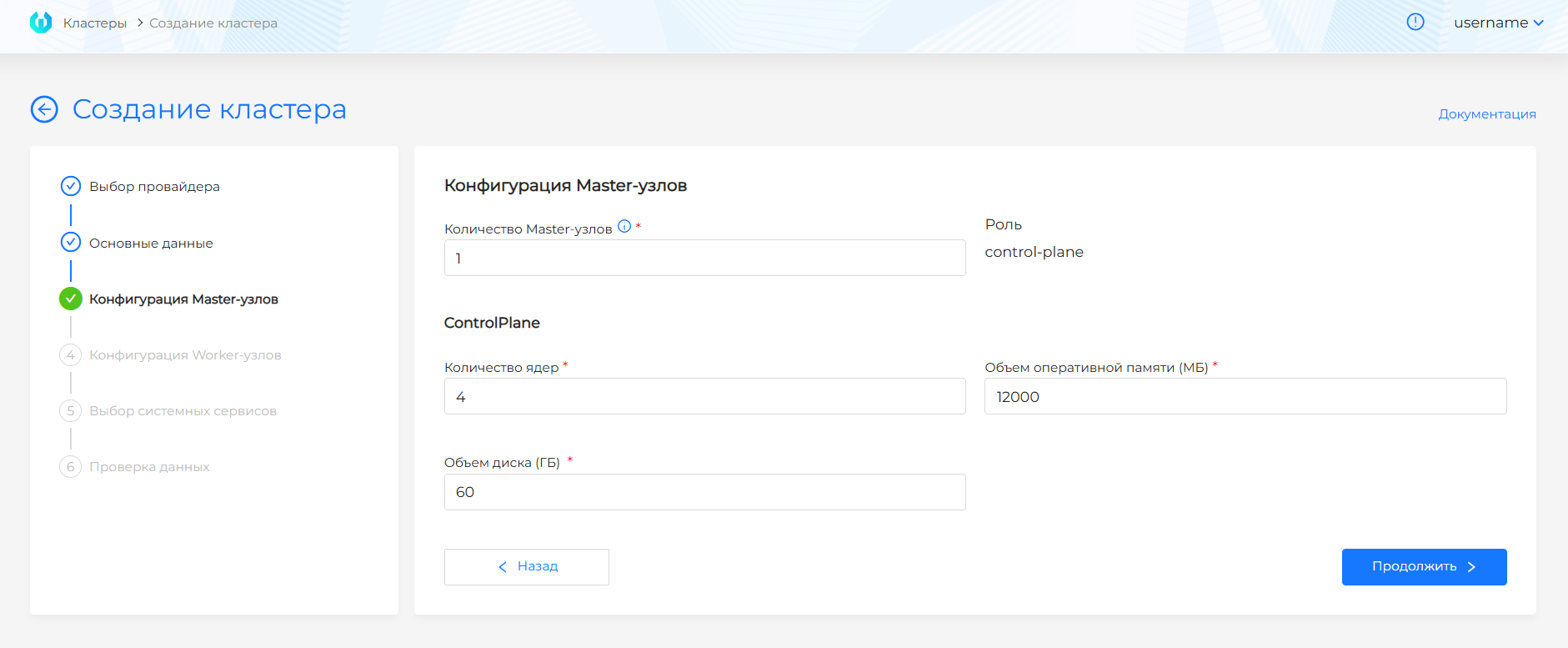Focus the Объем диска input field
The height and width of the screenshot is (648, 1568).
point(704,492)
